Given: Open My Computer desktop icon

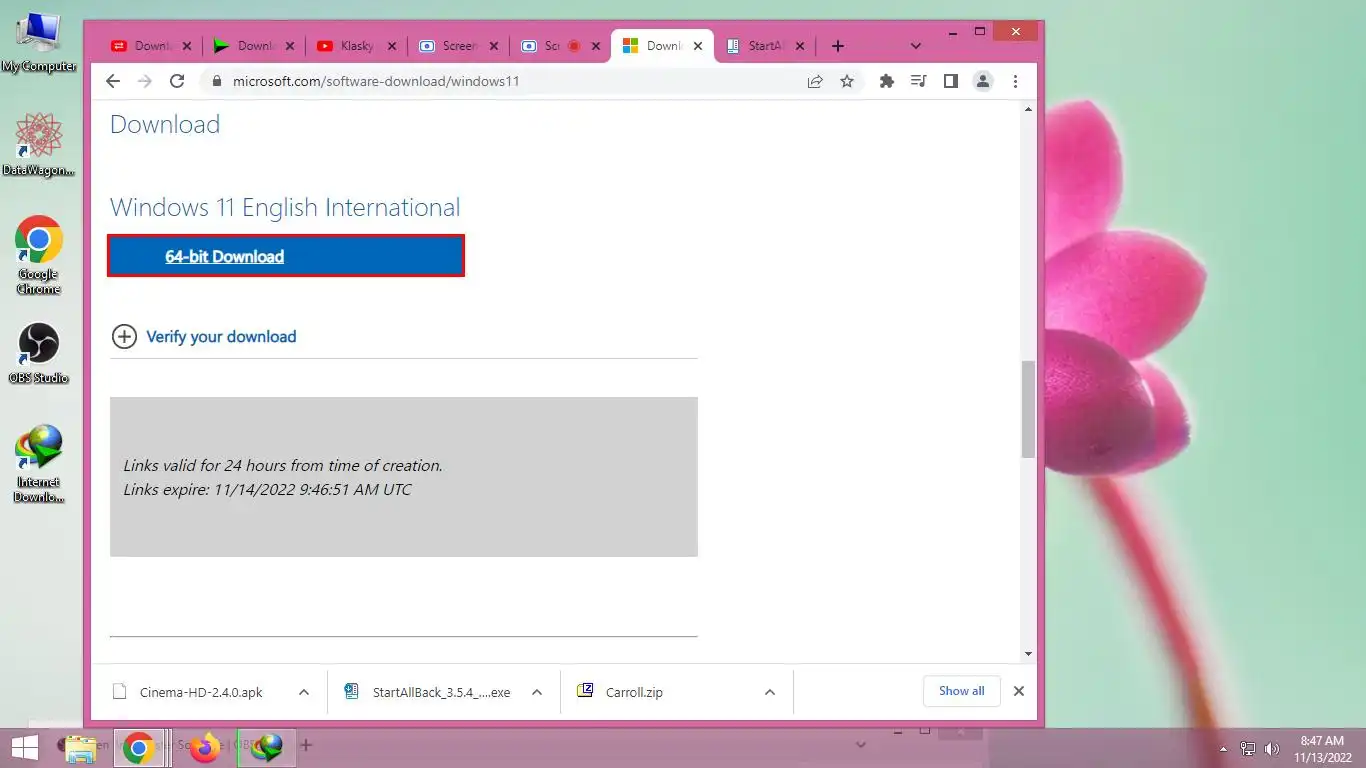Looking at the screenshot, I should point(38,43).
